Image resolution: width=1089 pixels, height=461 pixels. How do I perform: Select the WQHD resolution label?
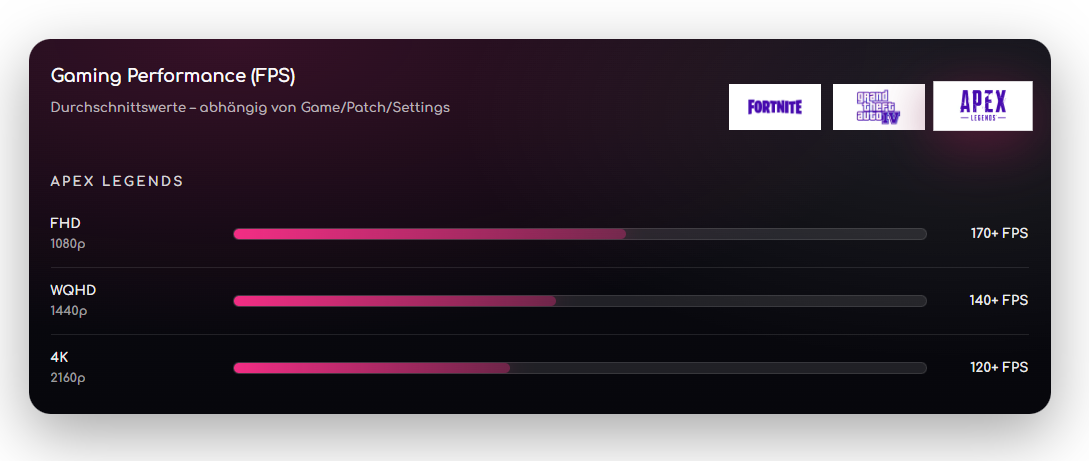[x=73, y=290]
